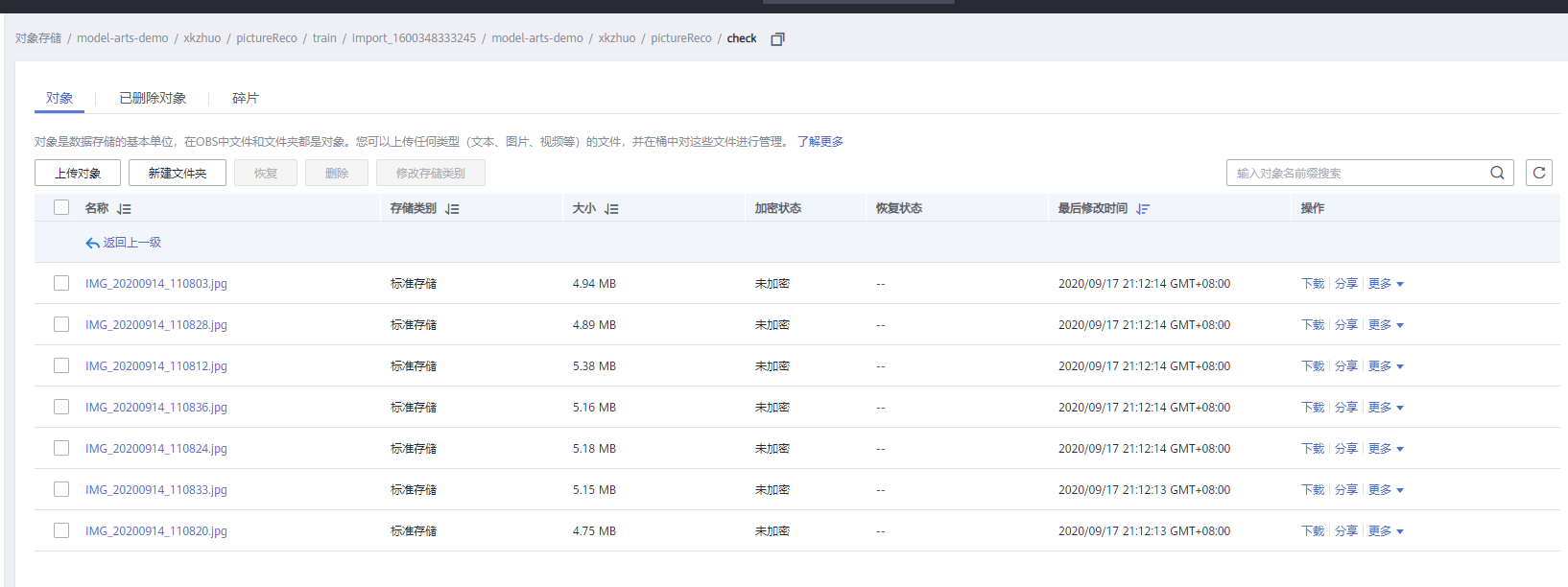Click the 恢复 button

pyautogui.click(x=266, y=173)
